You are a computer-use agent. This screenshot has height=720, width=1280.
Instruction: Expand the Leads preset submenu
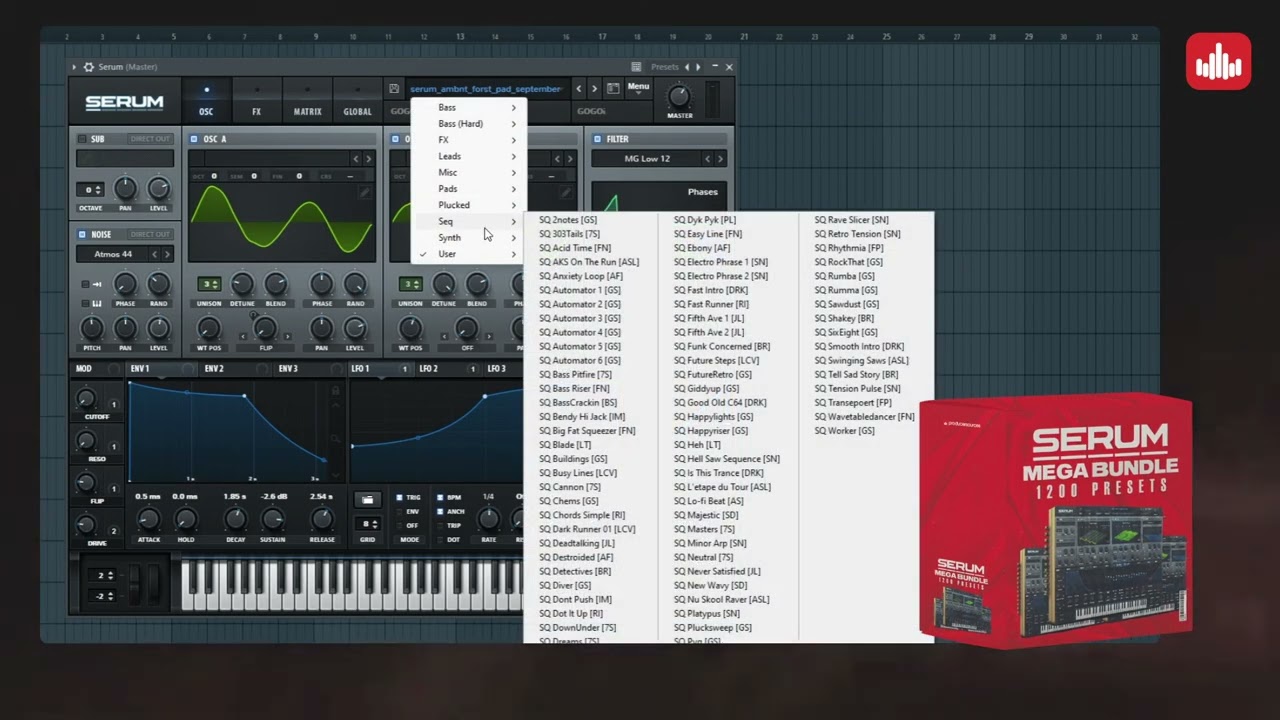tap(468, 156)
